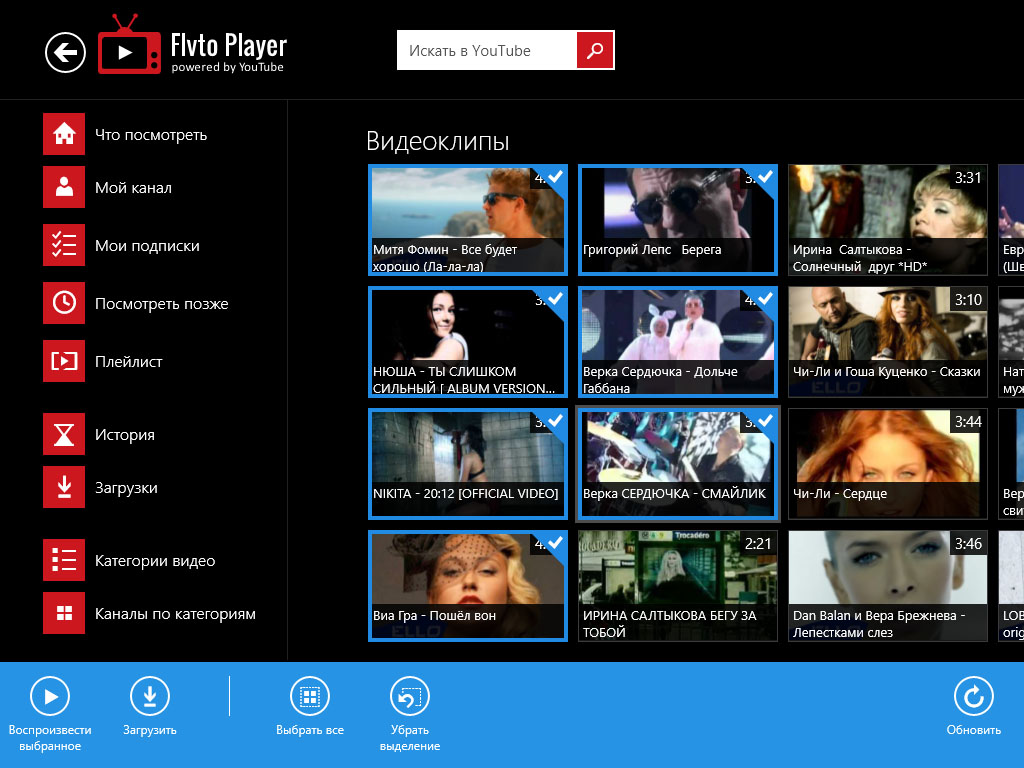The height and width of the screenshot is (768, 1024).
Task: Select ИРИНА САЛТЫКОВА БЕГУ ЗА ТОБОЙ video
Action: (x=678, y=586)
